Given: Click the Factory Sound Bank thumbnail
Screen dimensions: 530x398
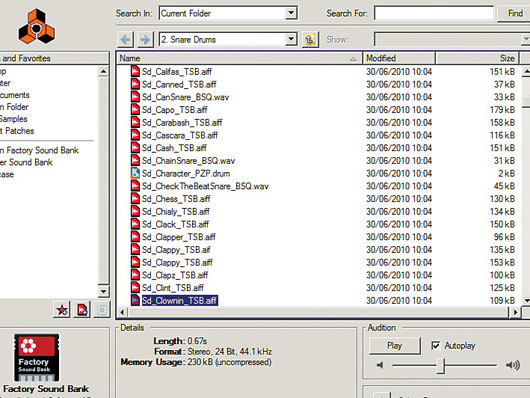Looking at the screenshot, I should 36,358.
